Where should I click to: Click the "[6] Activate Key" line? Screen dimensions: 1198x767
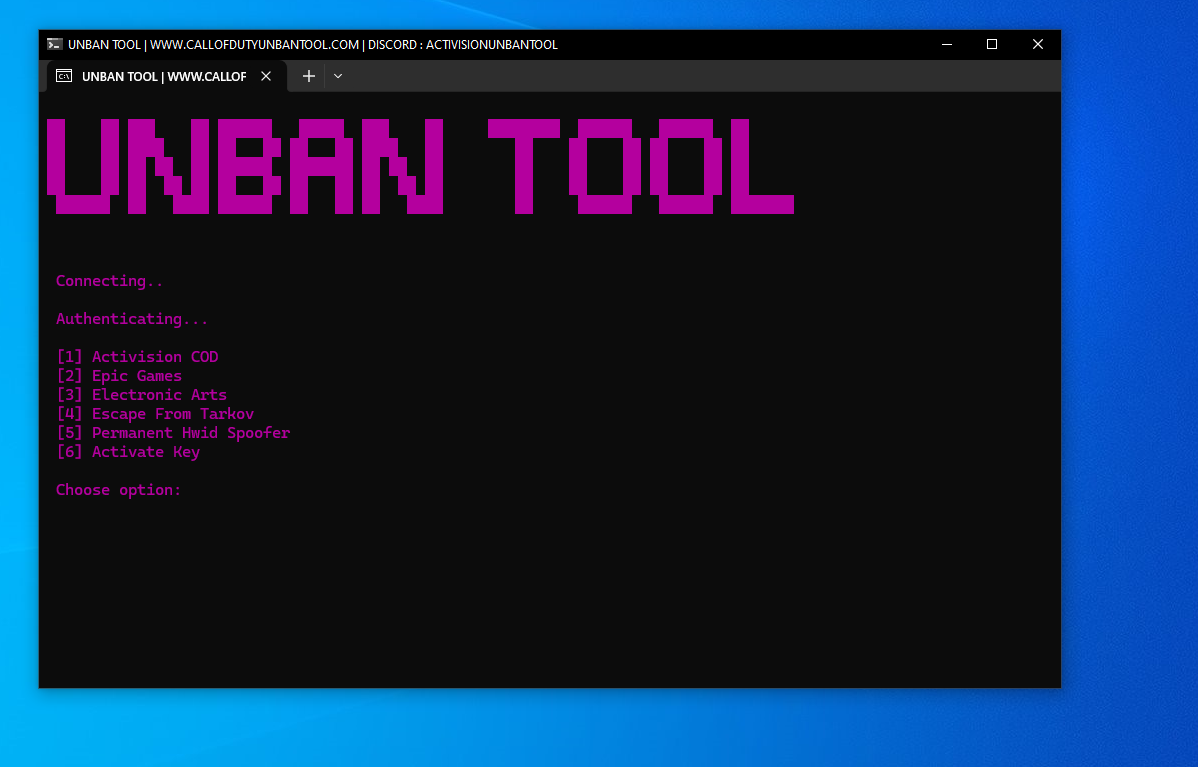pos(128,452)
